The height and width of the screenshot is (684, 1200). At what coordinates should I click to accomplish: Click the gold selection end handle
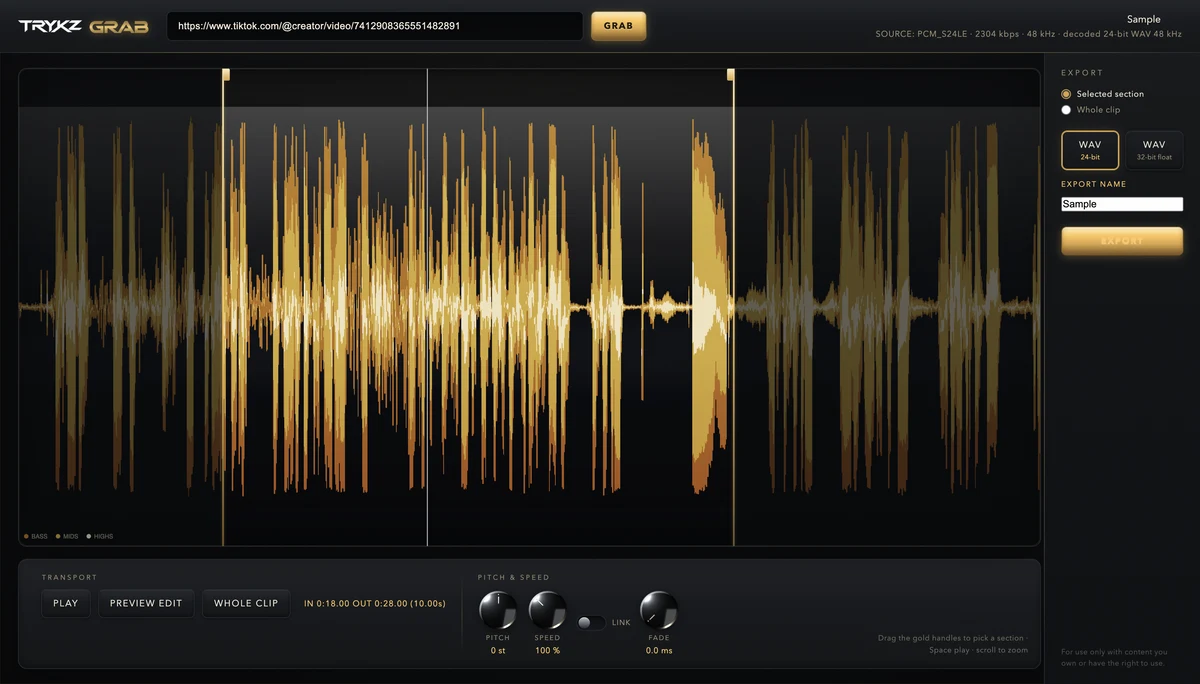[x=731, y=74]
